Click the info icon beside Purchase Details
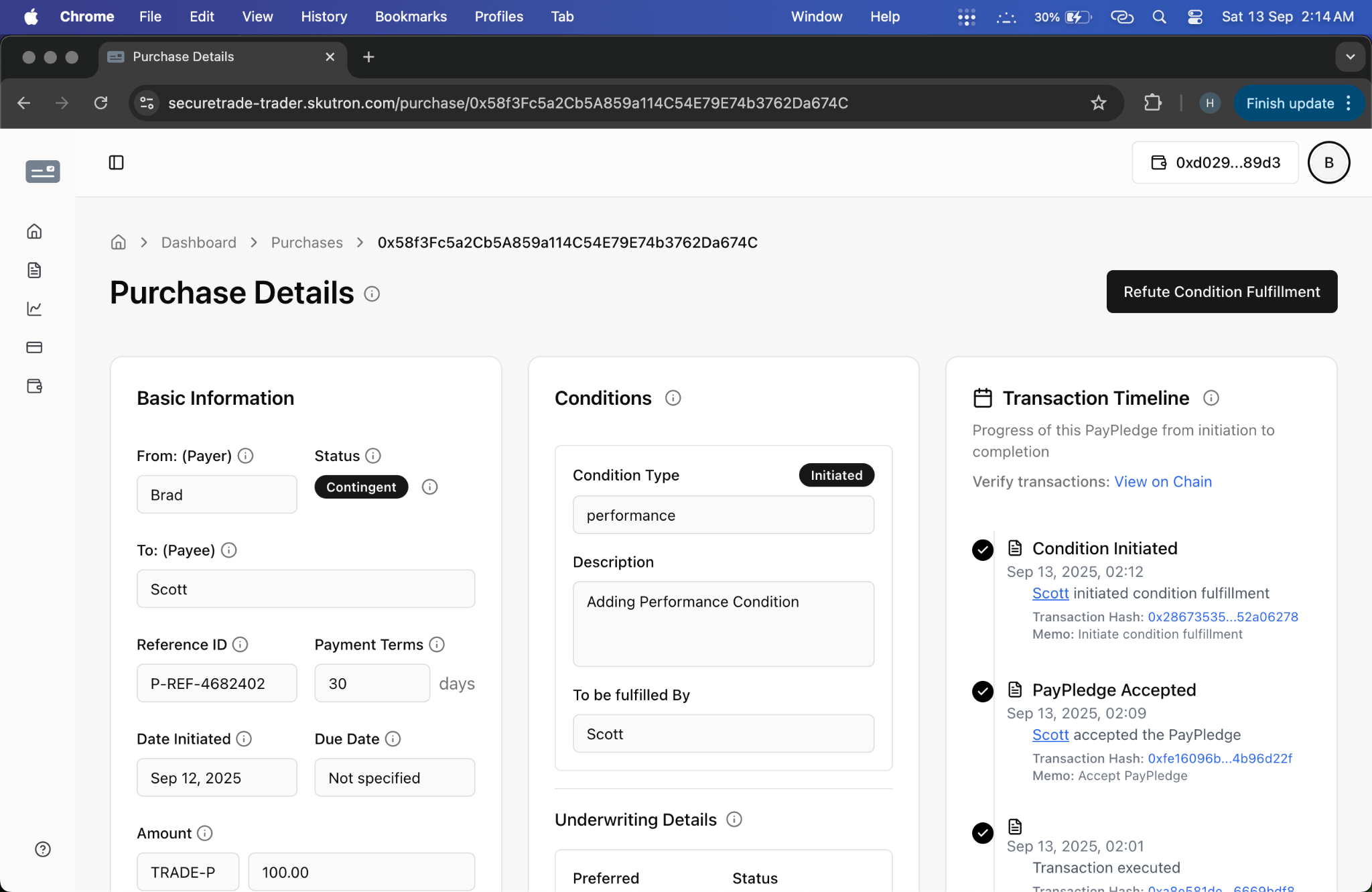This screenshot has width=1372, height=892. pos(372,294)
